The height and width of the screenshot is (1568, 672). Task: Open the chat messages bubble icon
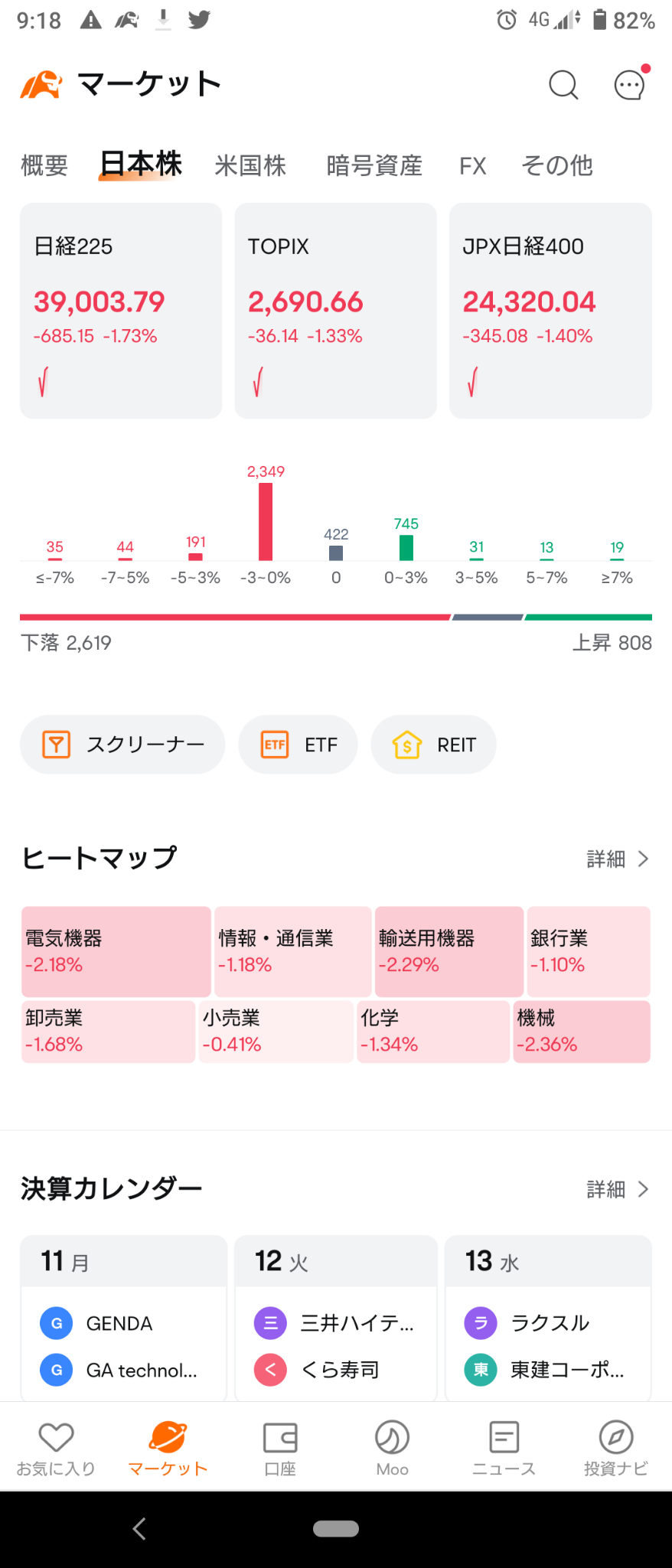[630, 85]
